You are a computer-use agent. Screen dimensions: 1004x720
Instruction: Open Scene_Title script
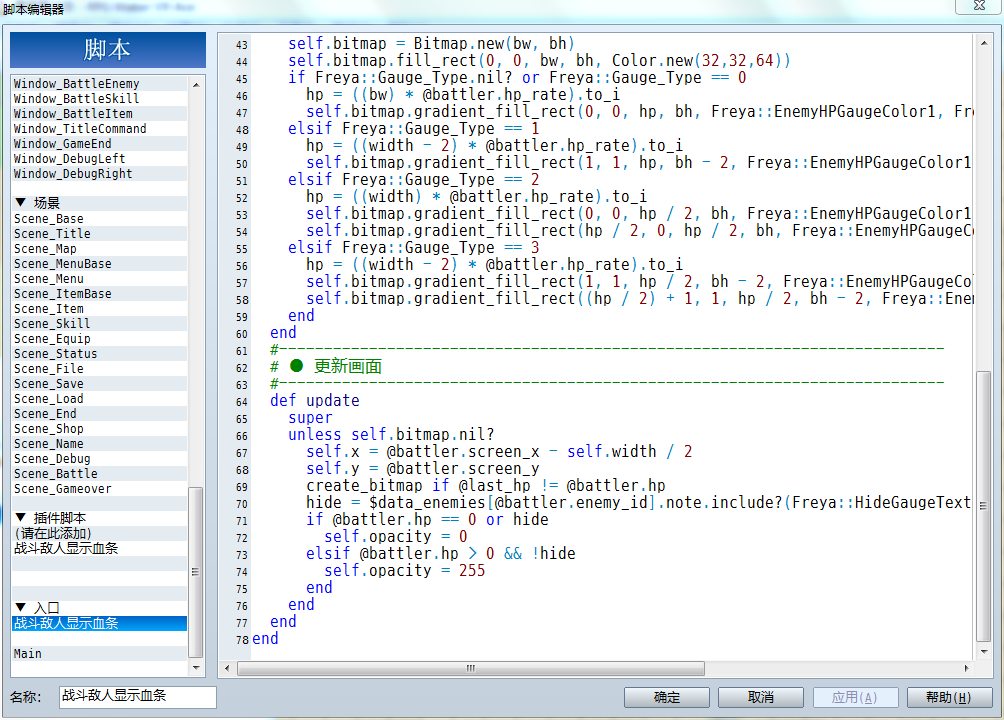(99, 234)
